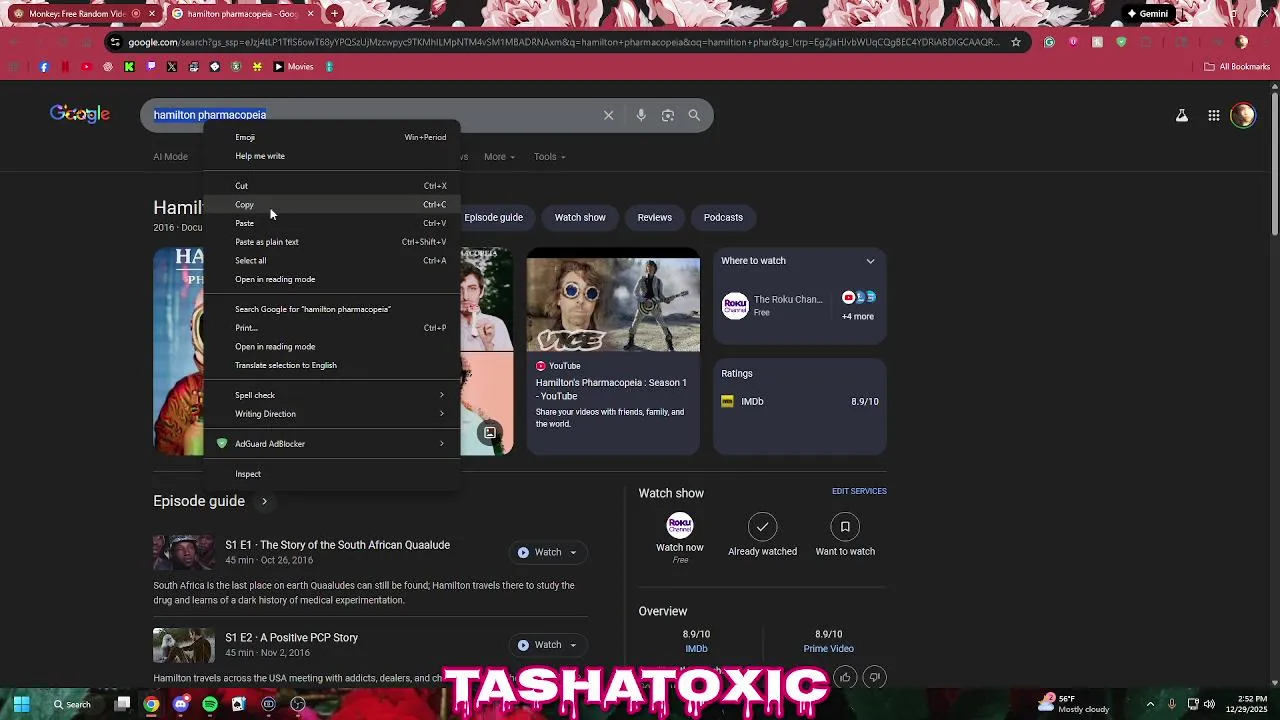1280x720 pixels.
Task: Open X (Twitter) bookmark icon
Action: (x=172, y=67)
